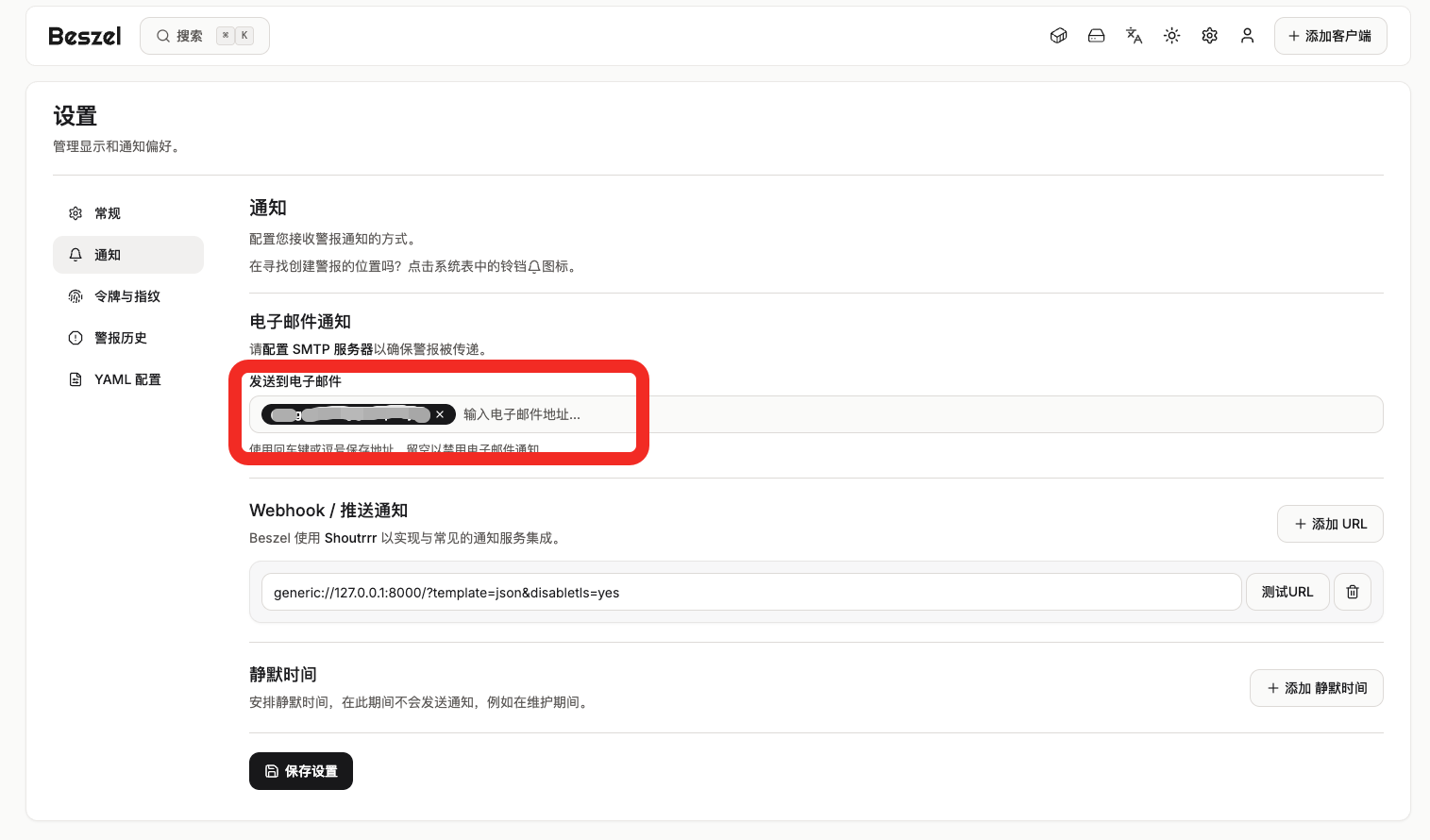
Task: Click the Beszel logo
Action: coord(85,36)
